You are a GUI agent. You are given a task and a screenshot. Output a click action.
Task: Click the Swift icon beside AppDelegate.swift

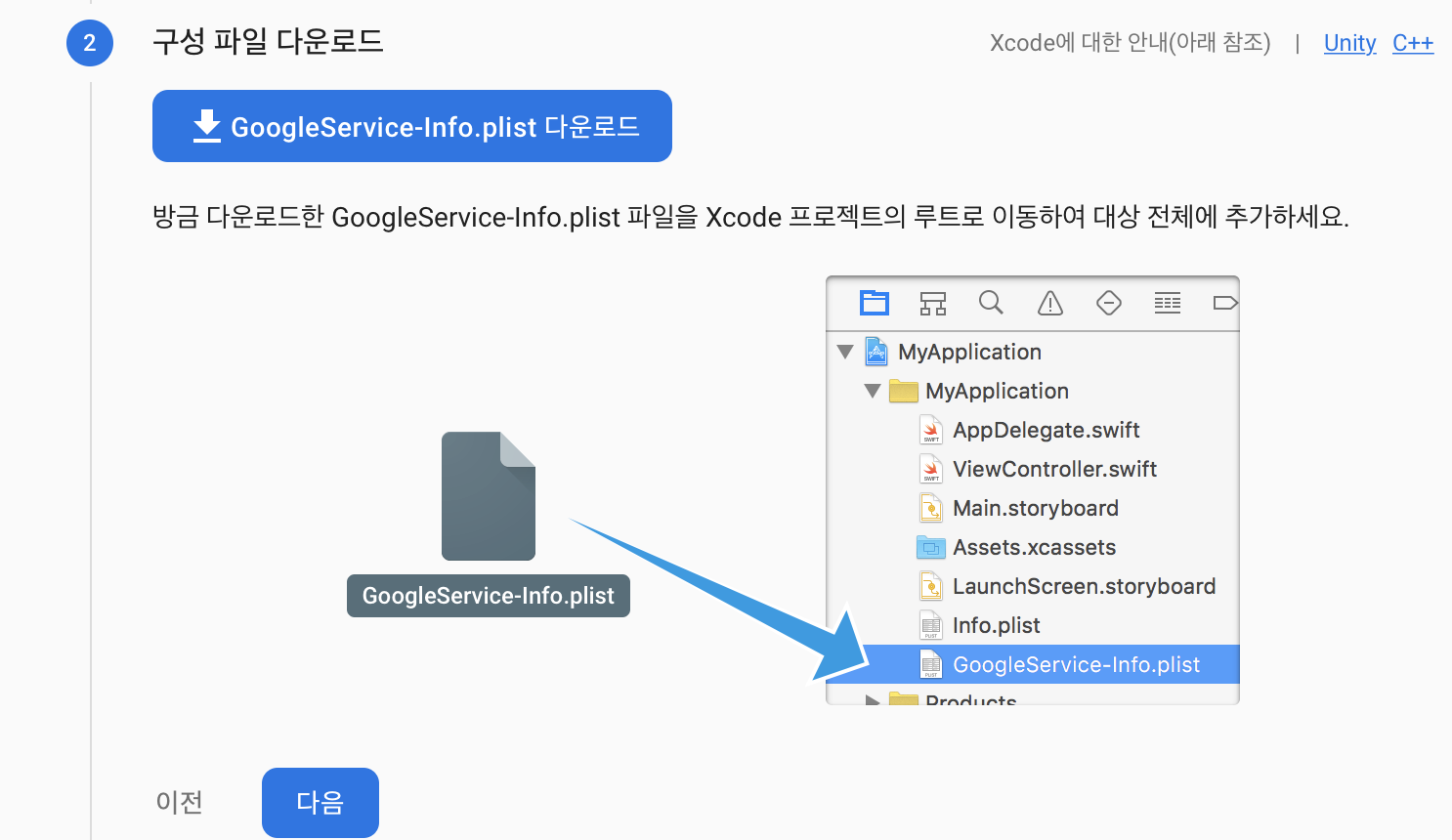(931, 430)
